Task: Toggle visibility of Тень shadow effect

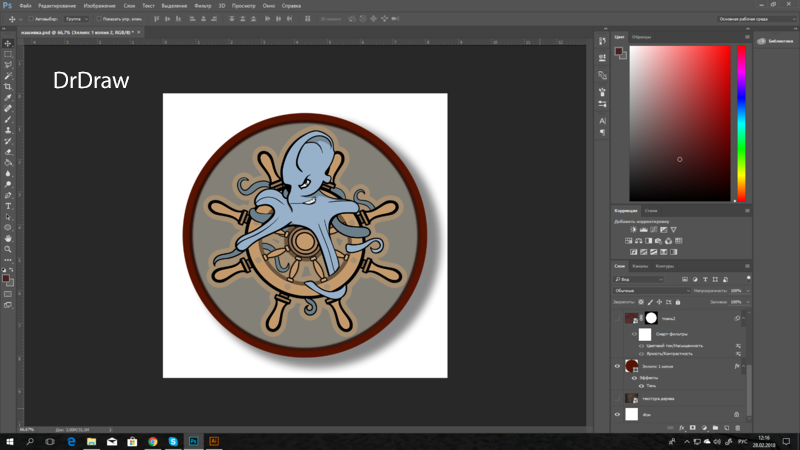Action: 641,386
